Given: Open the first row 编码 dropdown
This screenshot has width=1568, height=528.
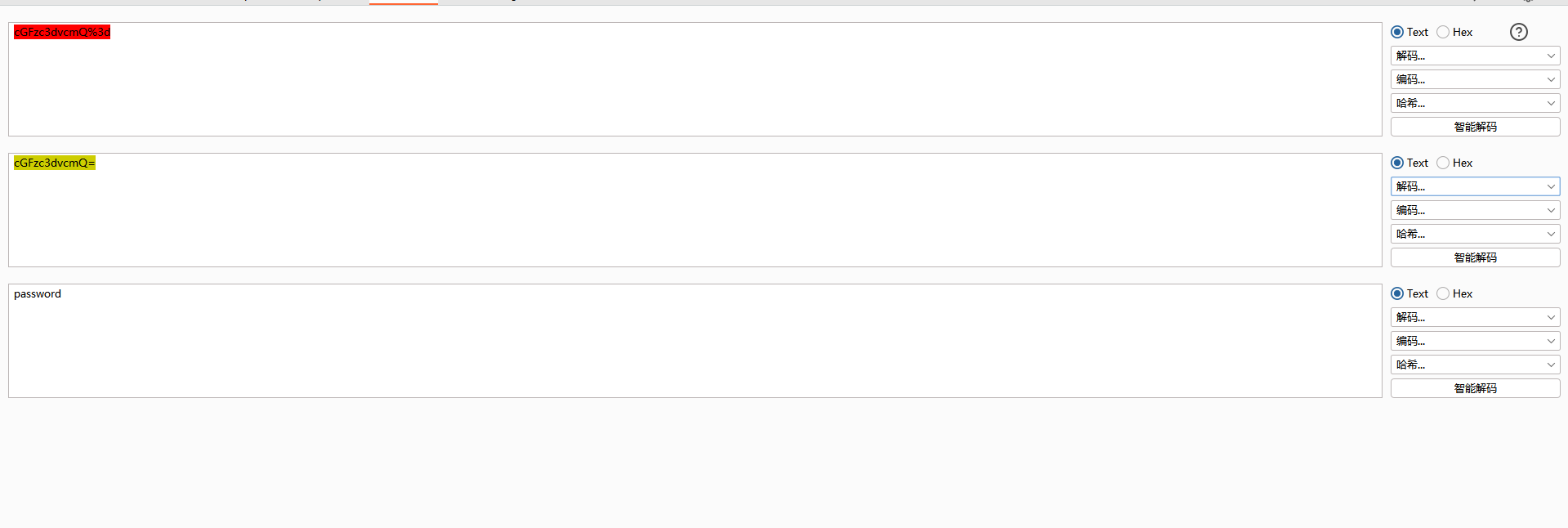Looking at the screenshot, I should point(1475,79).
